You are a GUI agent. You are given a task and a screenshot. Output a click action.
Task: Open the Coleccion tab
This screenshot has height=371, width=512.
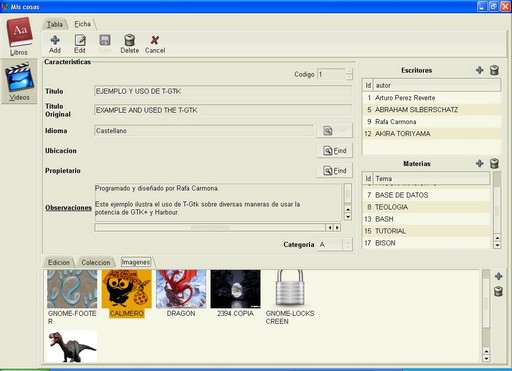96,262
